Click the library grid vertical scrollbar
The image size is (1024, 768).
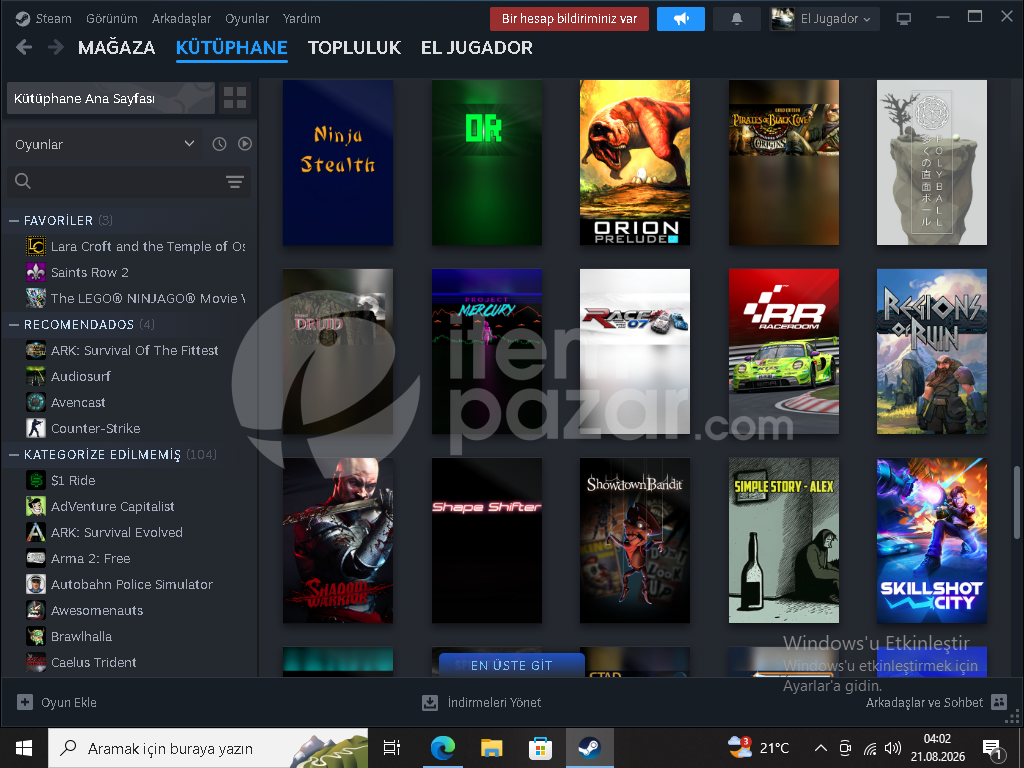click(1016, 500)
